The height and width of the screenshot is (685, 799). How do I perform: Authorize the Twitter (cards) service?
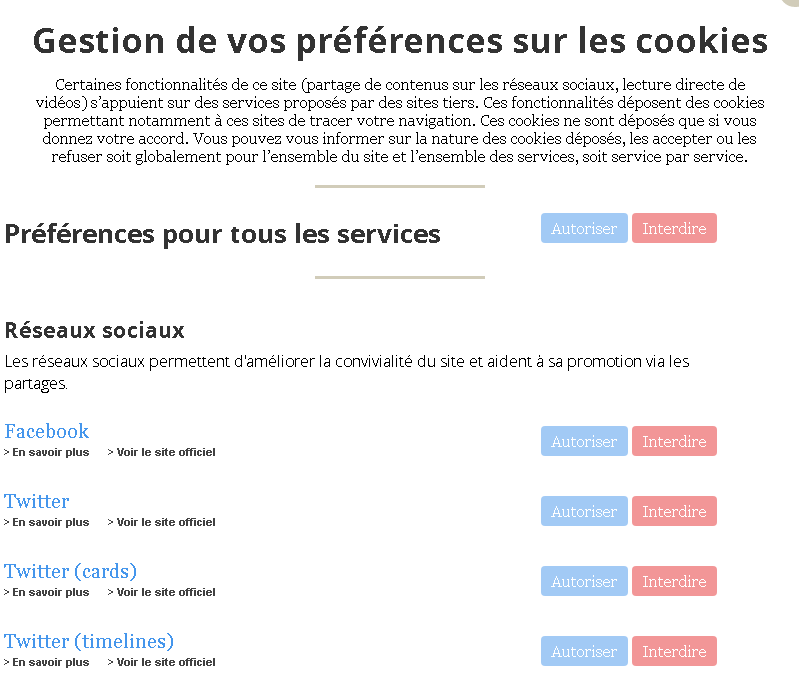tap(584, 581)
